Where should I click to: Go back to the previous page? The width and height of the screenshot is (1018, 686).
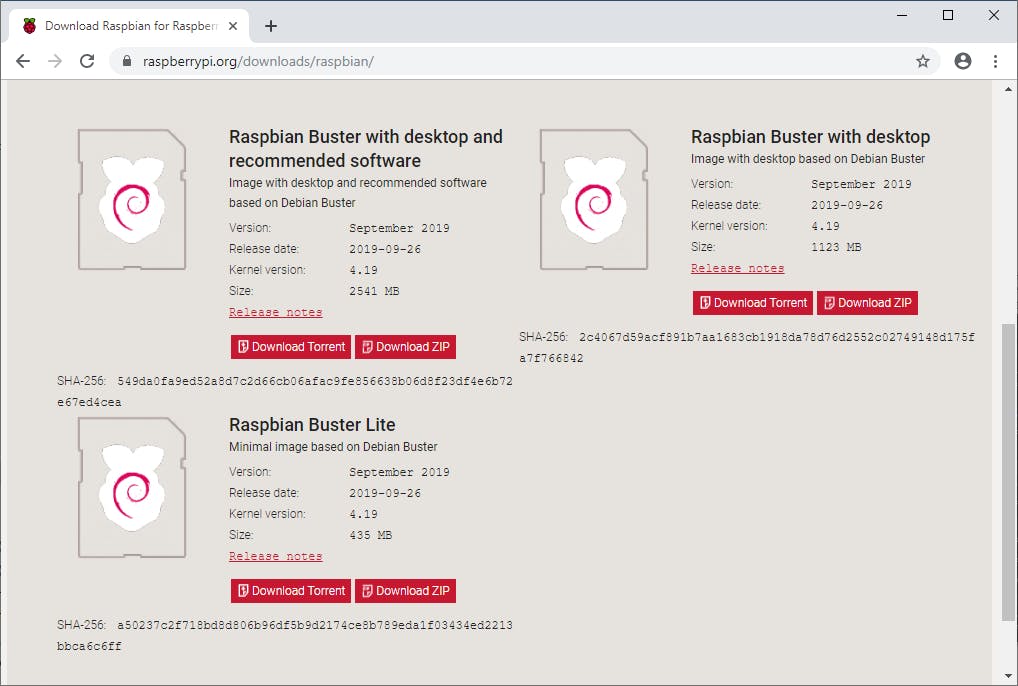[23, 61]
